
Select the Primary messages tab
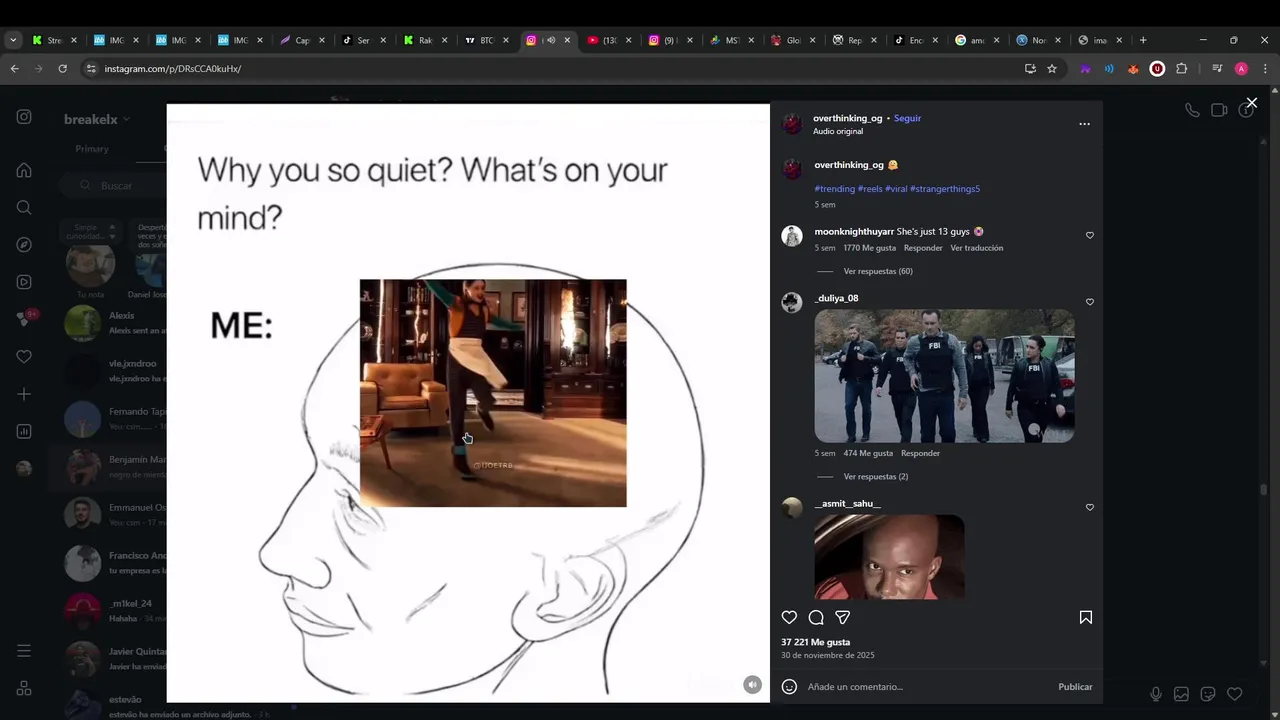[x=92, y=149]
